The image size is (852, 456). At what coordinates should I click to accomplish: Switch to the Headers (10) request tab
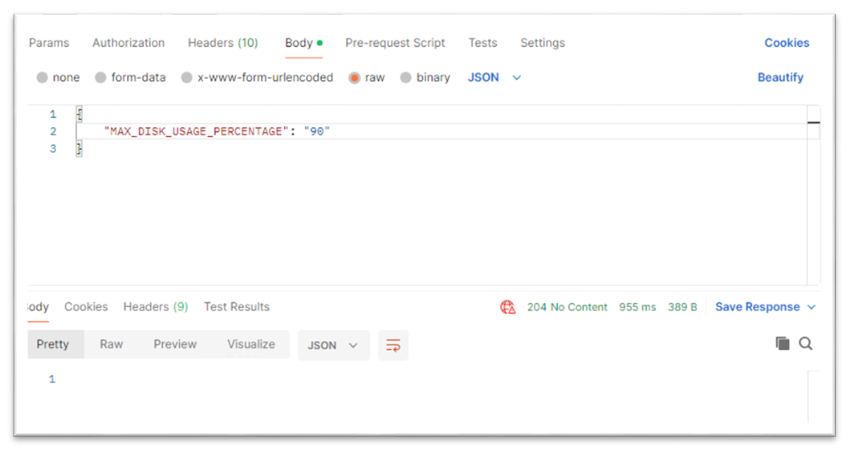click(222, 43)
